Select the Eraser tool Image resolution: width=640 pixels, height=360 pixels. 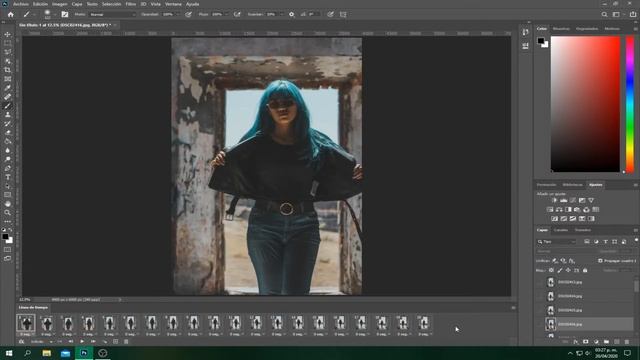point(7,133)
